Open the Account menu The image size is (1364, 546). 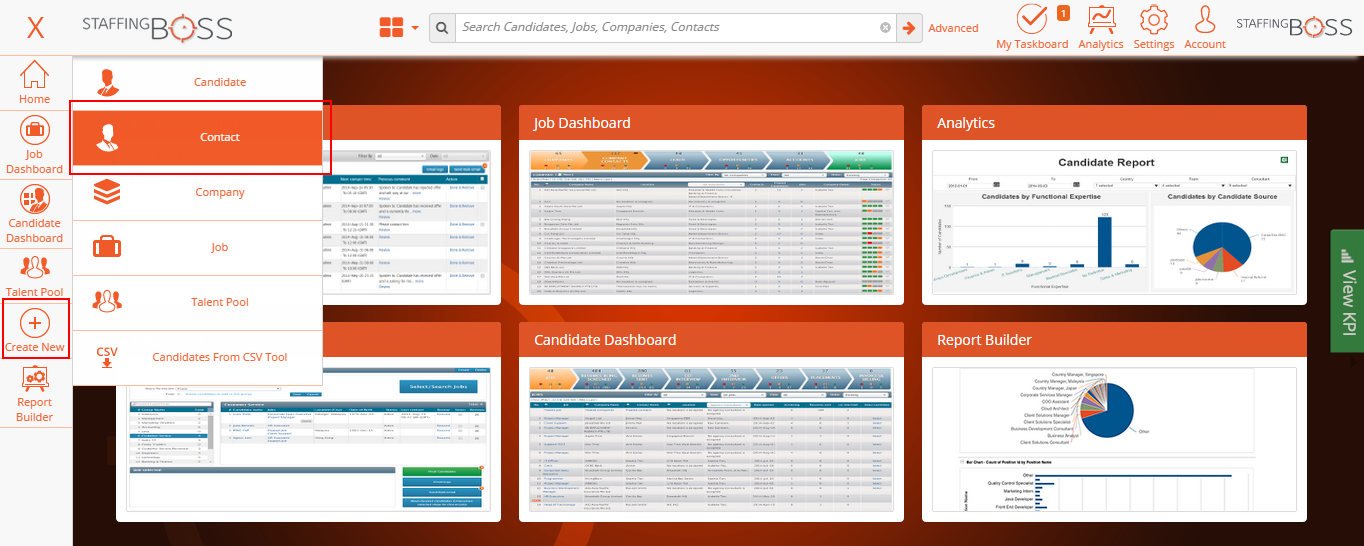click(1205, 27)
